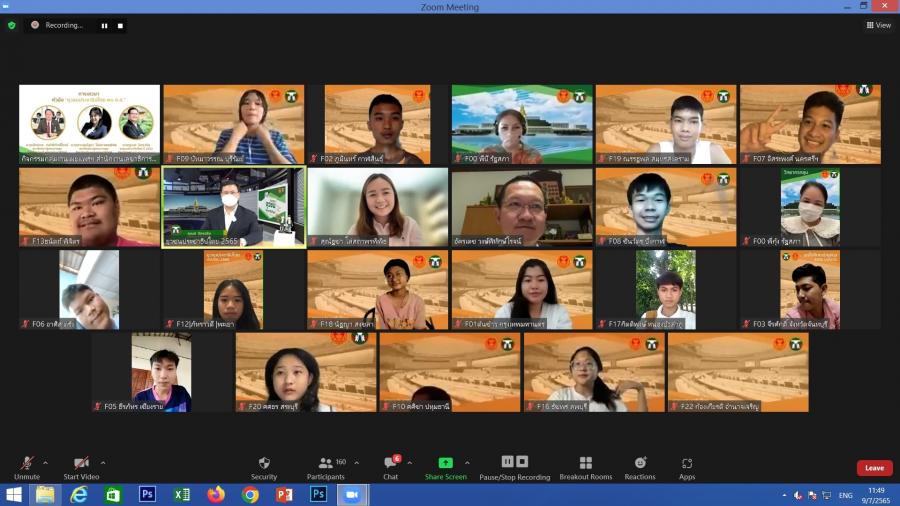The image size is (900, 506).
Task: Open Google Chrome from the taskbar
Action: coord(250,495)
